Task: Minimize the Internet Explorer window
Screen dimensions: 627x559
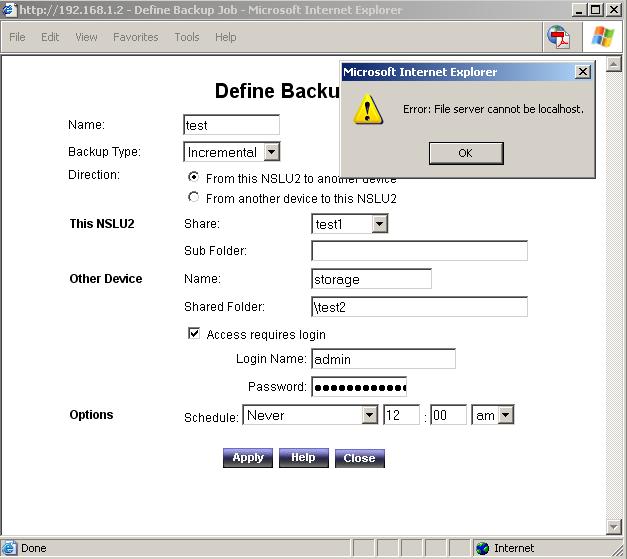Action: point(579,10)
